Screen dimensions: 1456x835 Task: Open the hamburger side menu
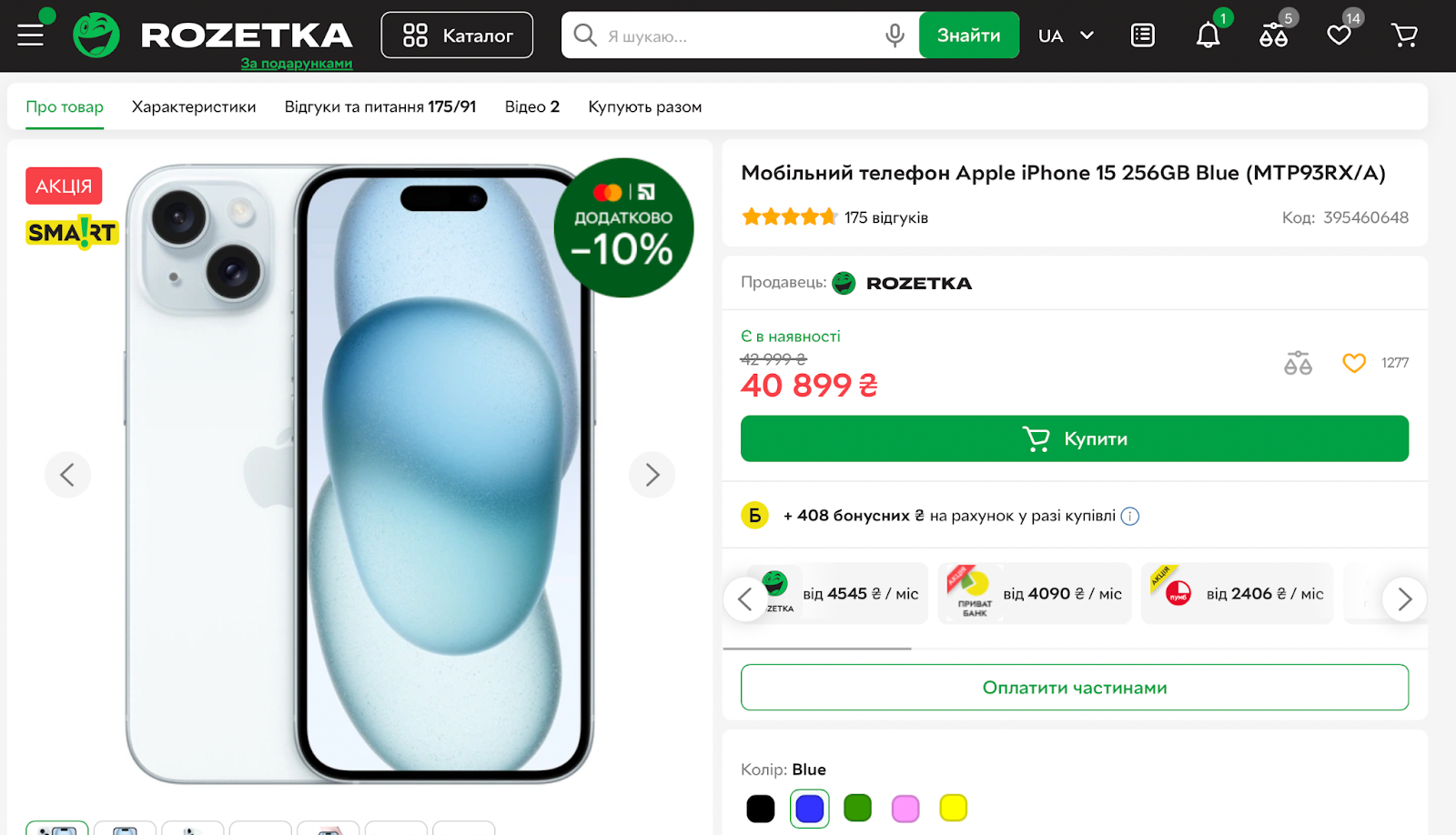31,35
